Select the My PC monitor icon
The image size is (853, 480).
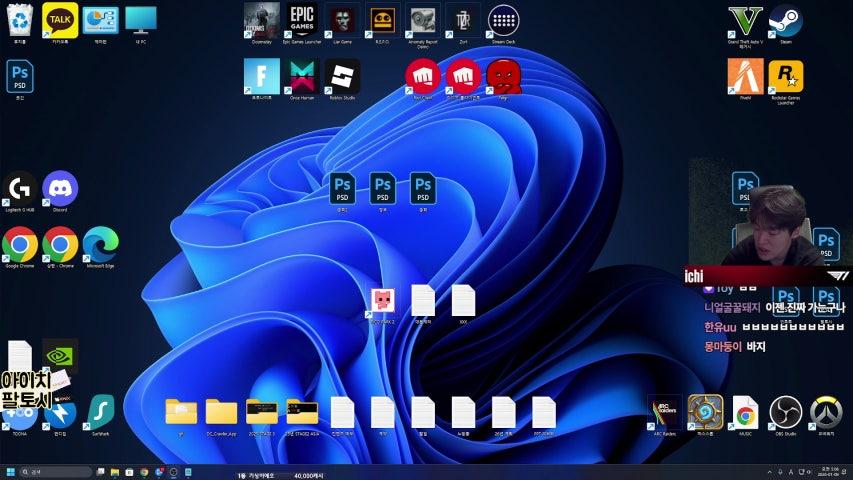(140, 23)
